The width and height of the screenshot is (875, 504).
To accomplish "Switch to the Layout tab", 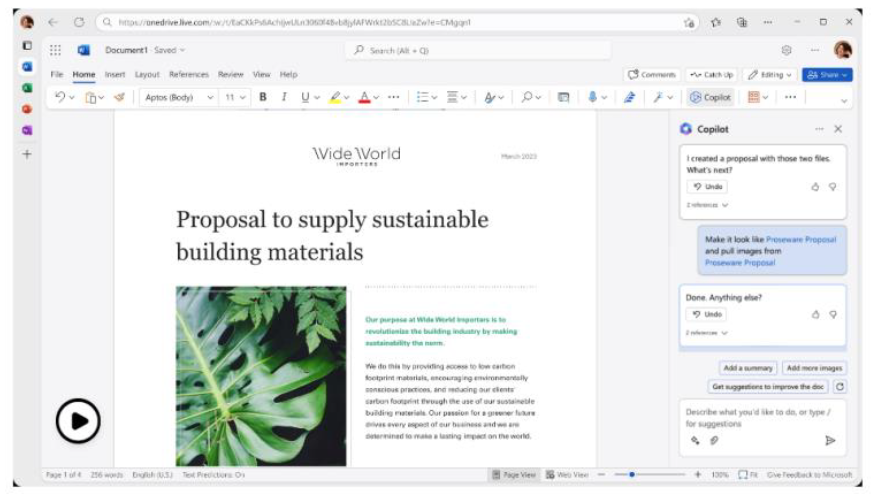I will (x=147, y=74).
